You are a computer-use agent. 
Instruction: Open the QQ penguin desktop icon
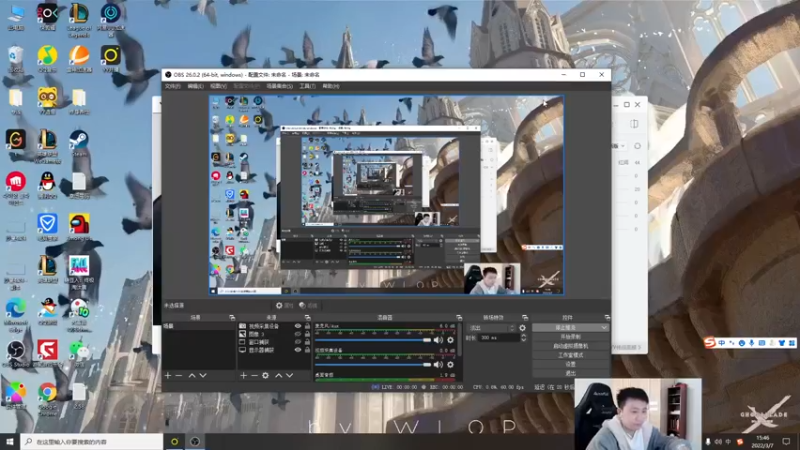[47, 185]
